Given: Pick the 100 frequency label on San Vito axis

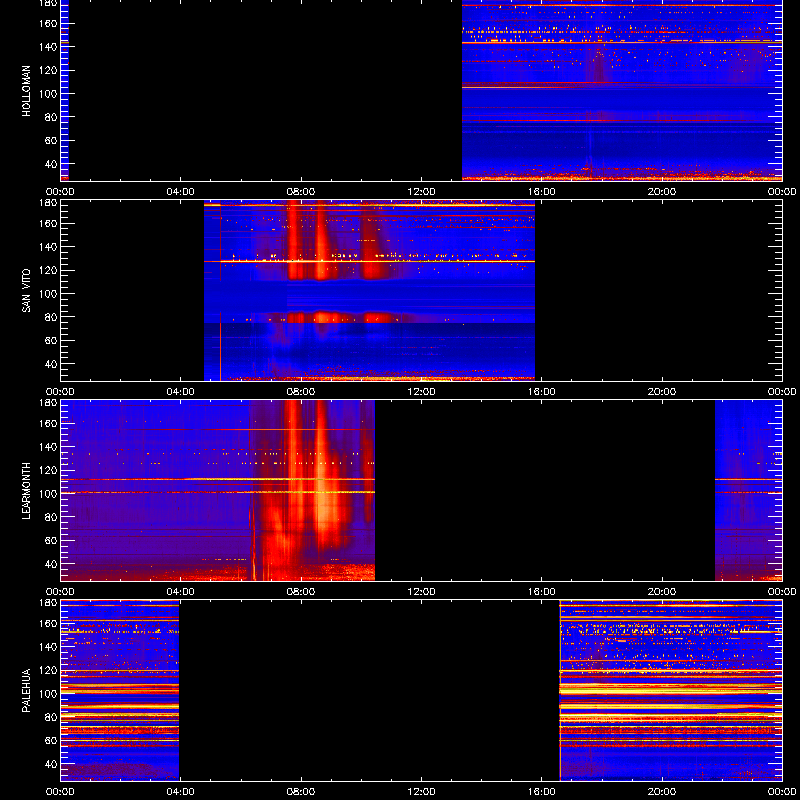Looking at the screenshot, I should 50,294.
